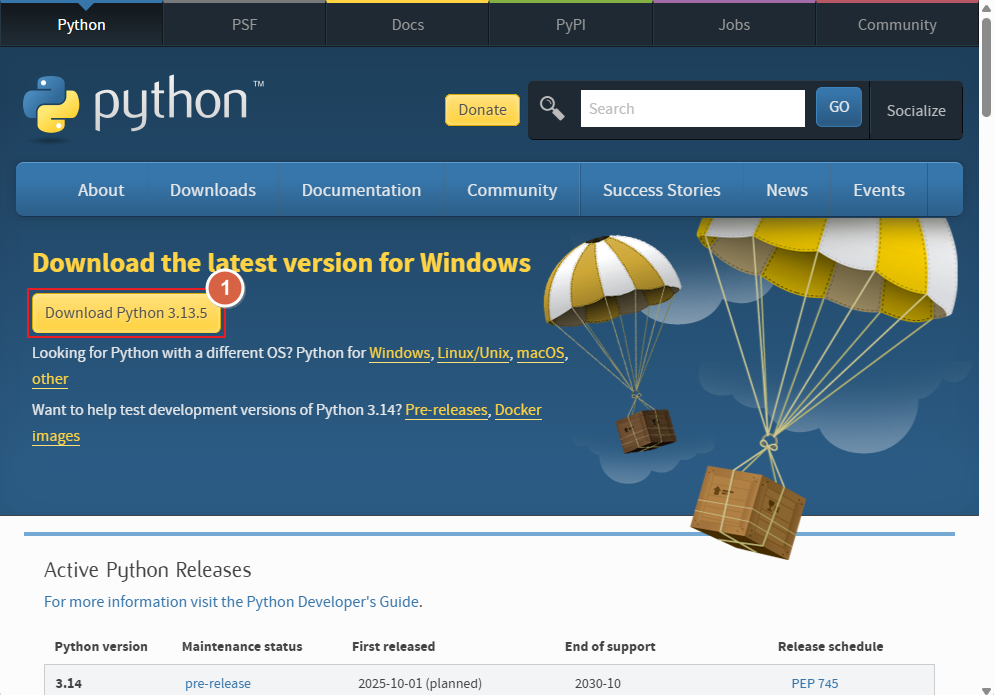
Task: Click the 'Release schedule' column header
Action: pos(830,646)
